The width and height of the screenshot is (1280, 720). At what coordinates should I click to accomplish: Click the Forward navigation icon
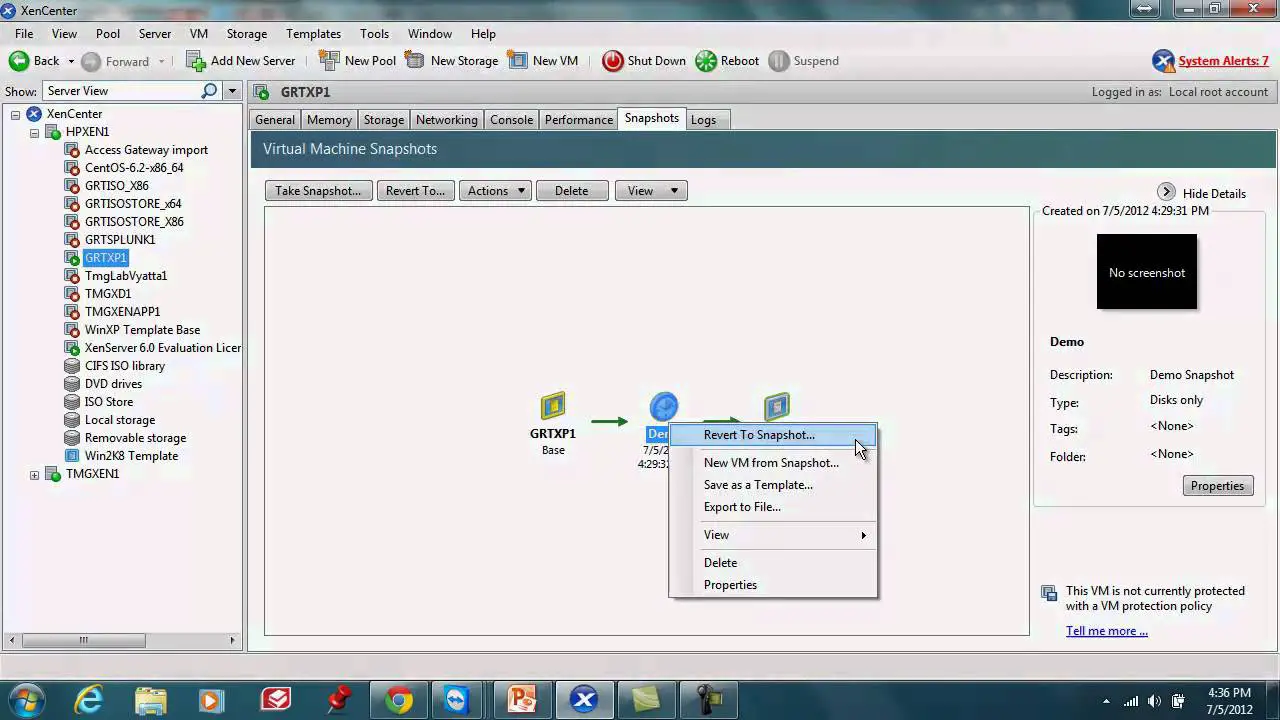[91, 61]
